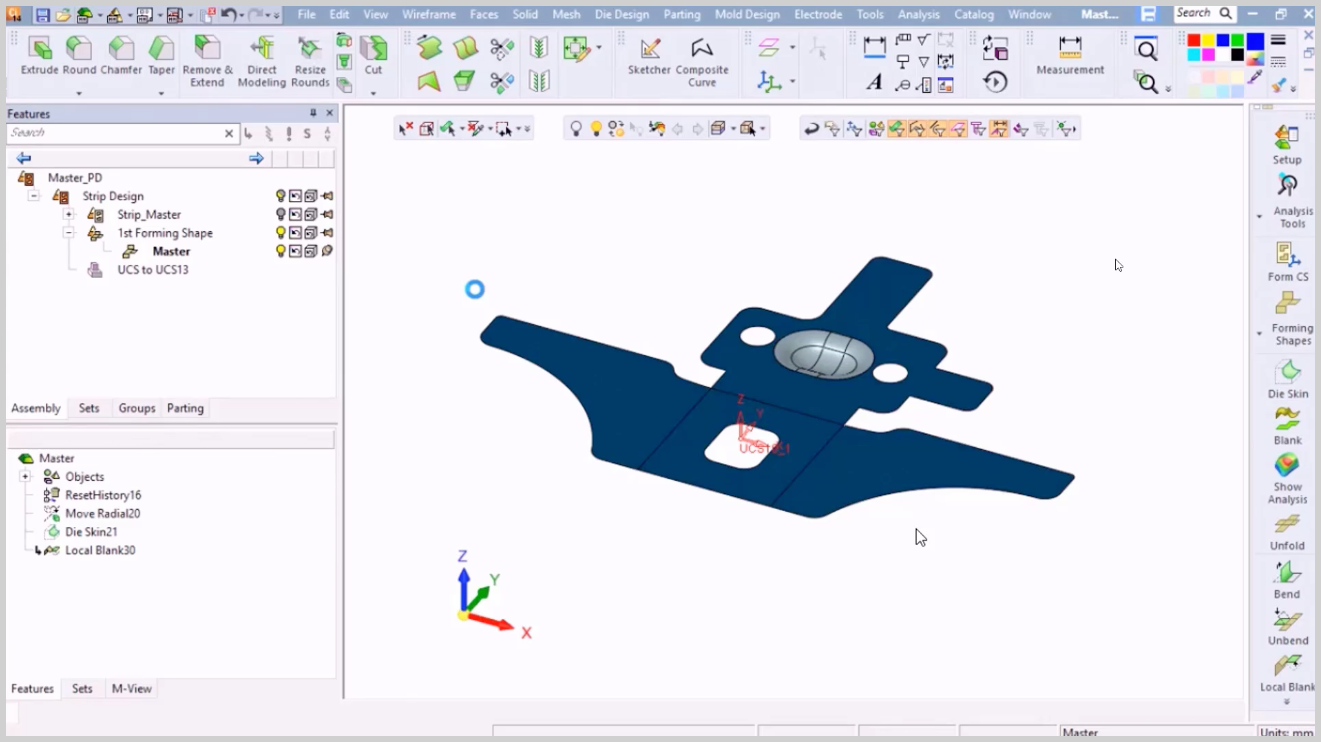This screenshot has width=1321, height=742.
Task: Click the Save icon in the title bar
Action: click(x=42, y=15)
